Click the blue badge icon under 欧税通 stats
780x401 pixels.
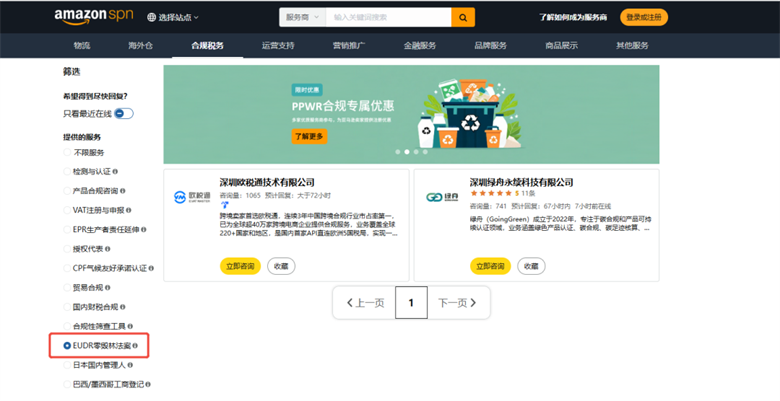224,205
